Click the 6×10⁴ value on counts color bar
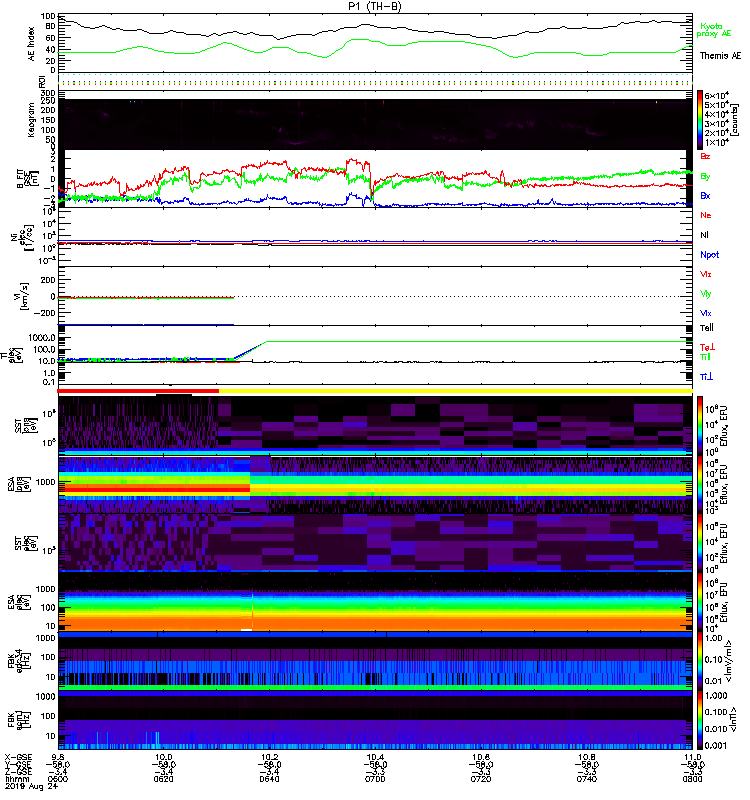 tap(717, 95)
